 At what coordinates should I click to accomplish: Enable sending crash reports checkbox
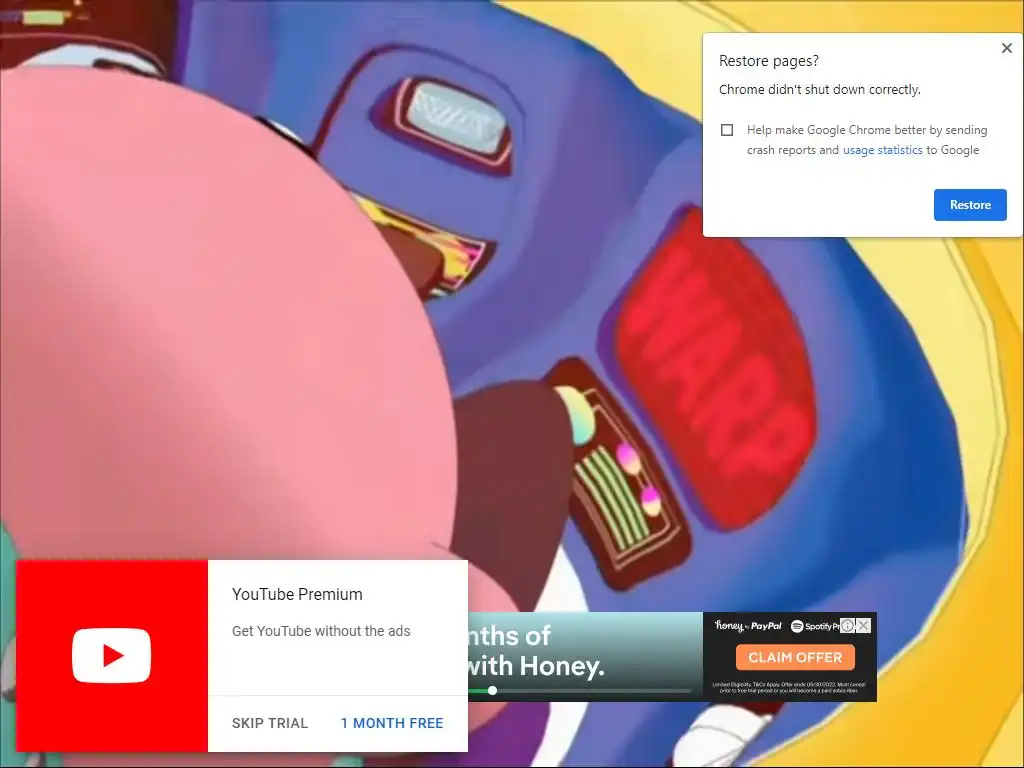[727, 130]
